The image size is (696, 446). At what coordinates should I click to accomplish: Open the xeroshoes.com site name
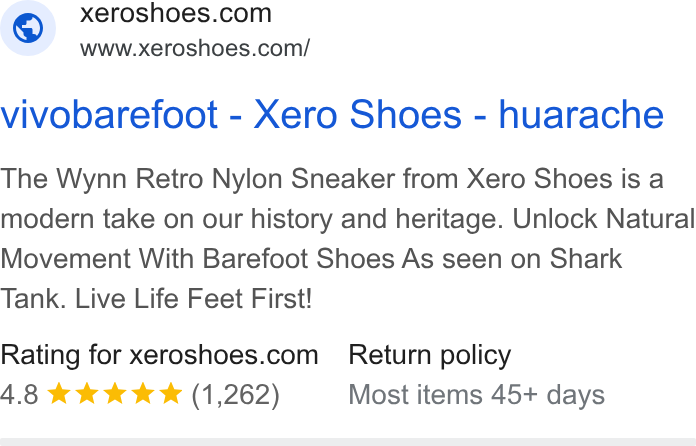coord(176,13)
